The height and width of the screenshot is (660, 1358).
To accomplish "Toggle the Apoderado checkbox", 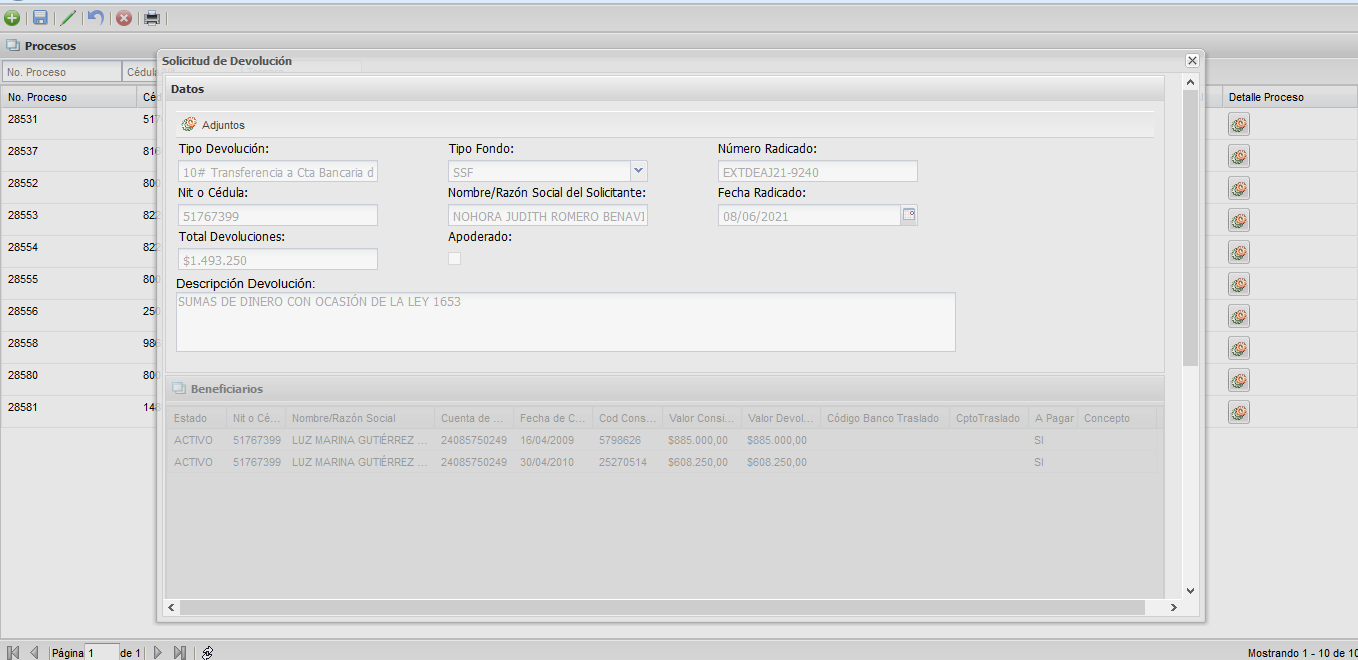I will (x=455, y=259).
